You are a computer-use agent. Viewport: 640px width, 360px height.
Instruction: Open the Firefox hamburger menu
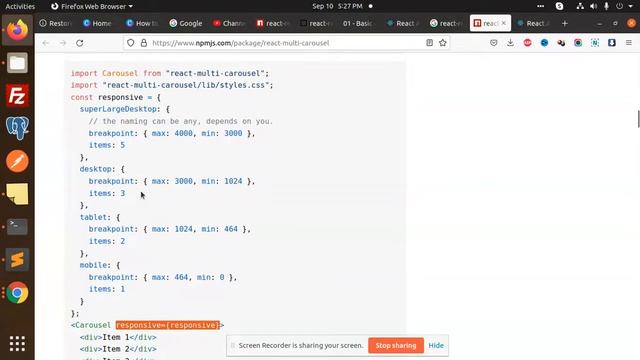[x=629, y=42]
